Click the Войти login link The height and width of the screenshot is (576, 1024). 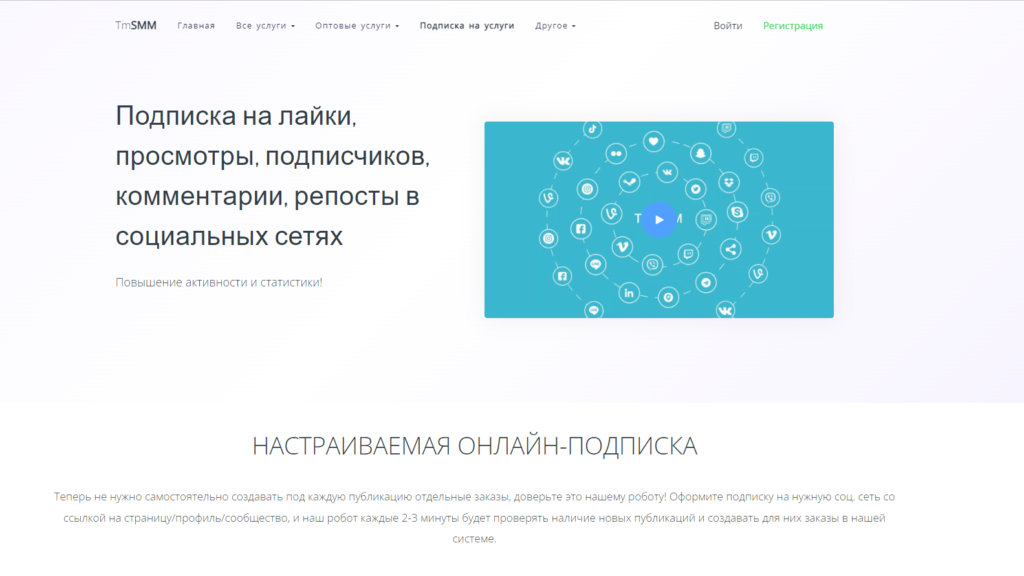coord(728,25)
